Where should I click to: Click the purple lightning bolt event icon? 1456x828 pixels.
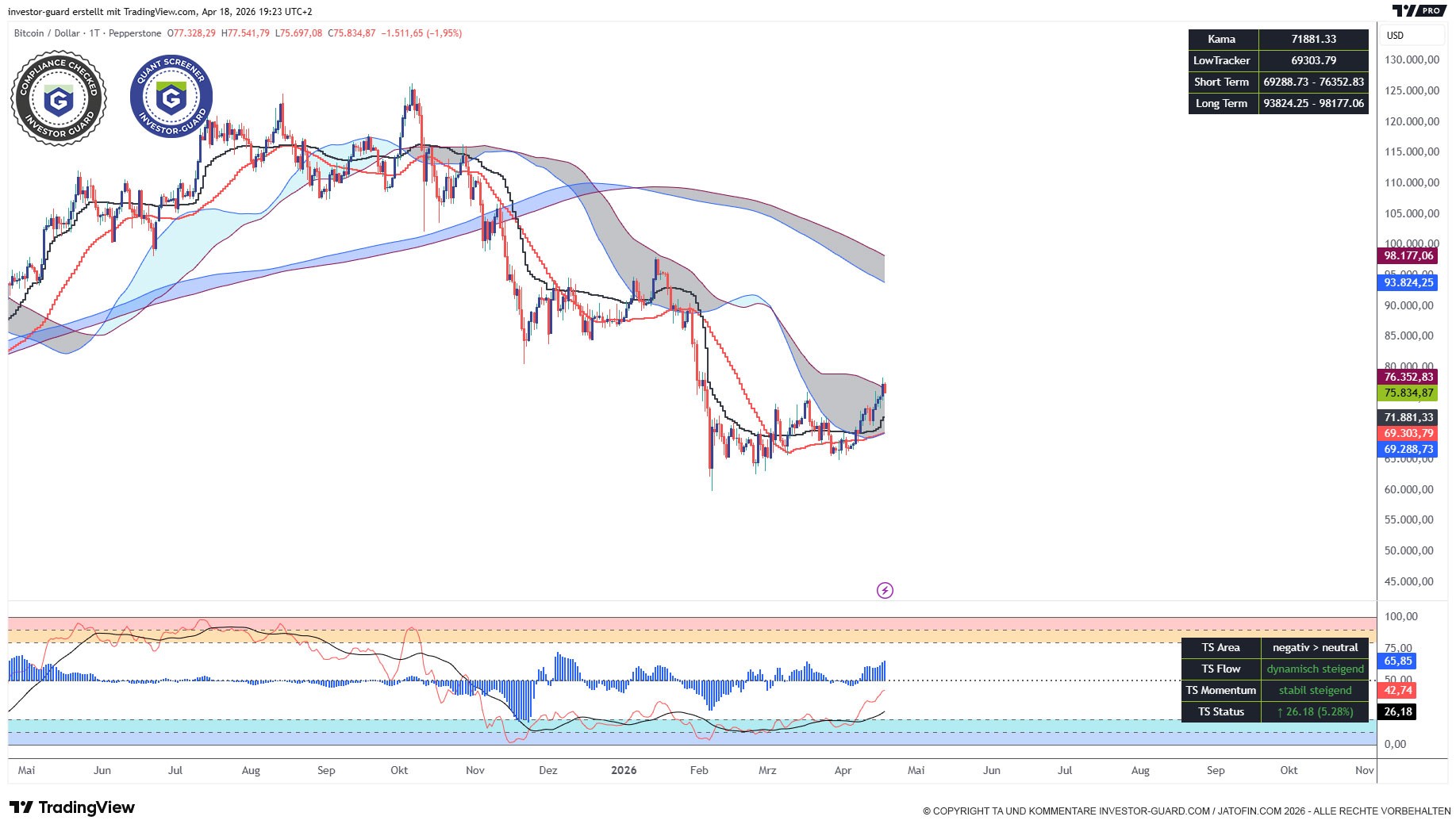[885, 590]
